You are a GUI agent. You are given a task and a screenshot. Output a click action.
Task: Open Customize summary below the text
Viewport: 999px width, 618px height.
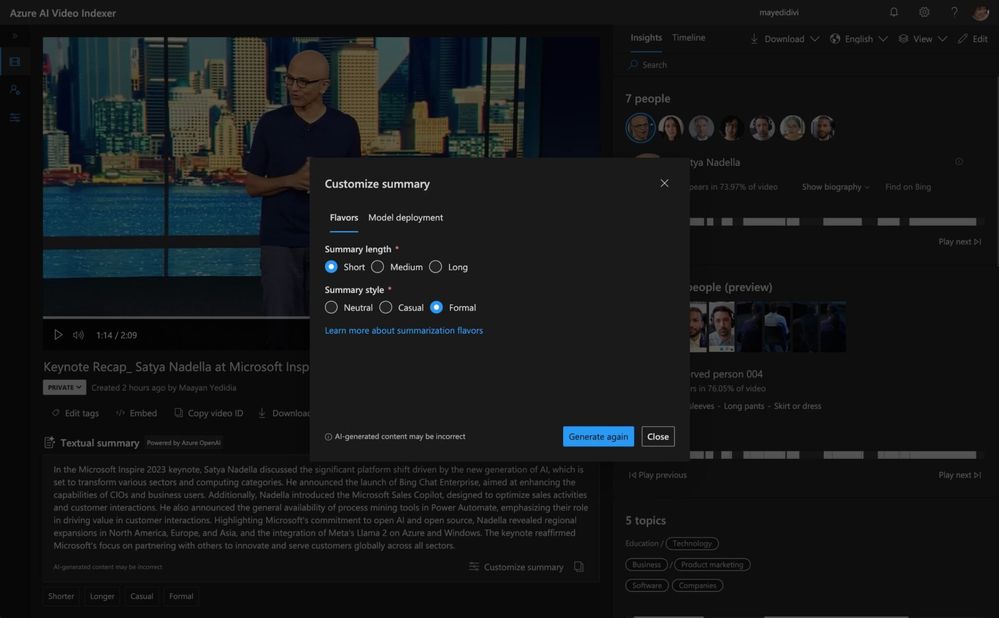click(516, 566)
